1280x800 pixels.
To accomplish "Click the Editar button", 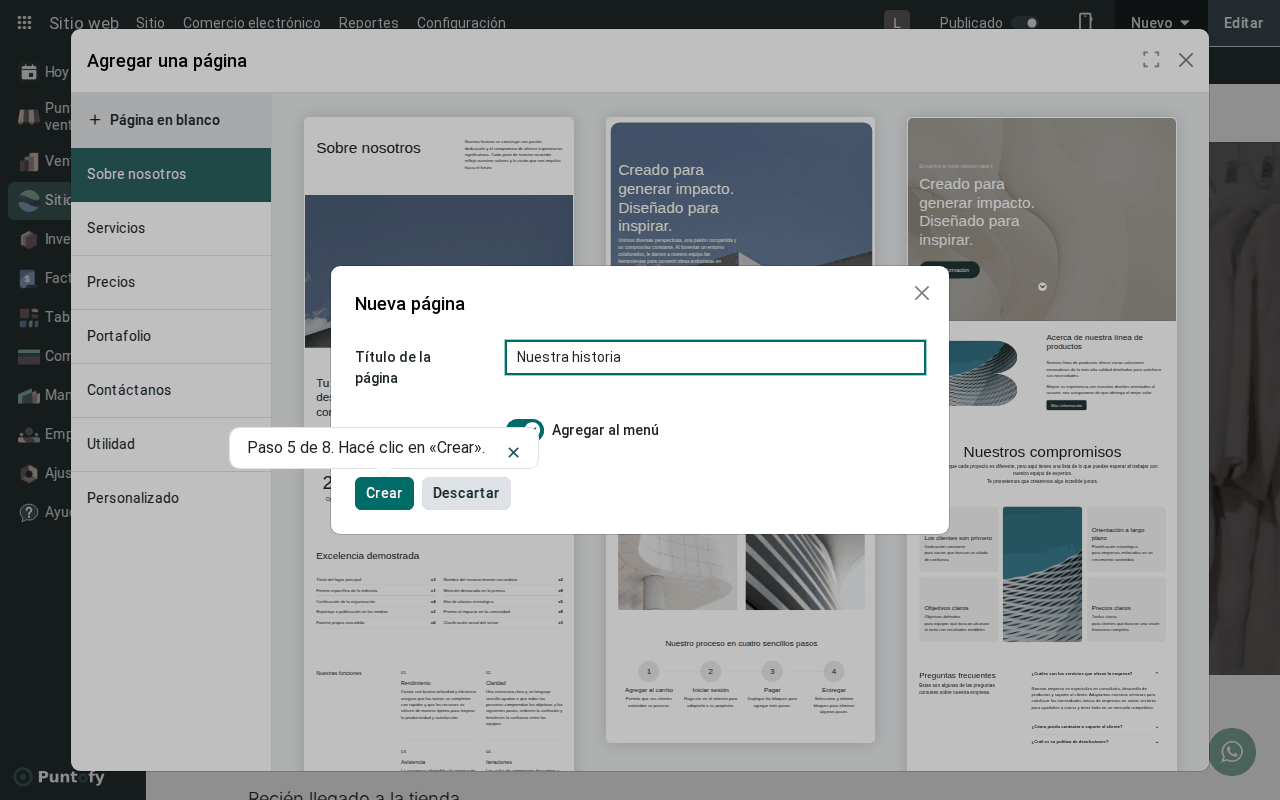I will click(x=1243, y=22).
